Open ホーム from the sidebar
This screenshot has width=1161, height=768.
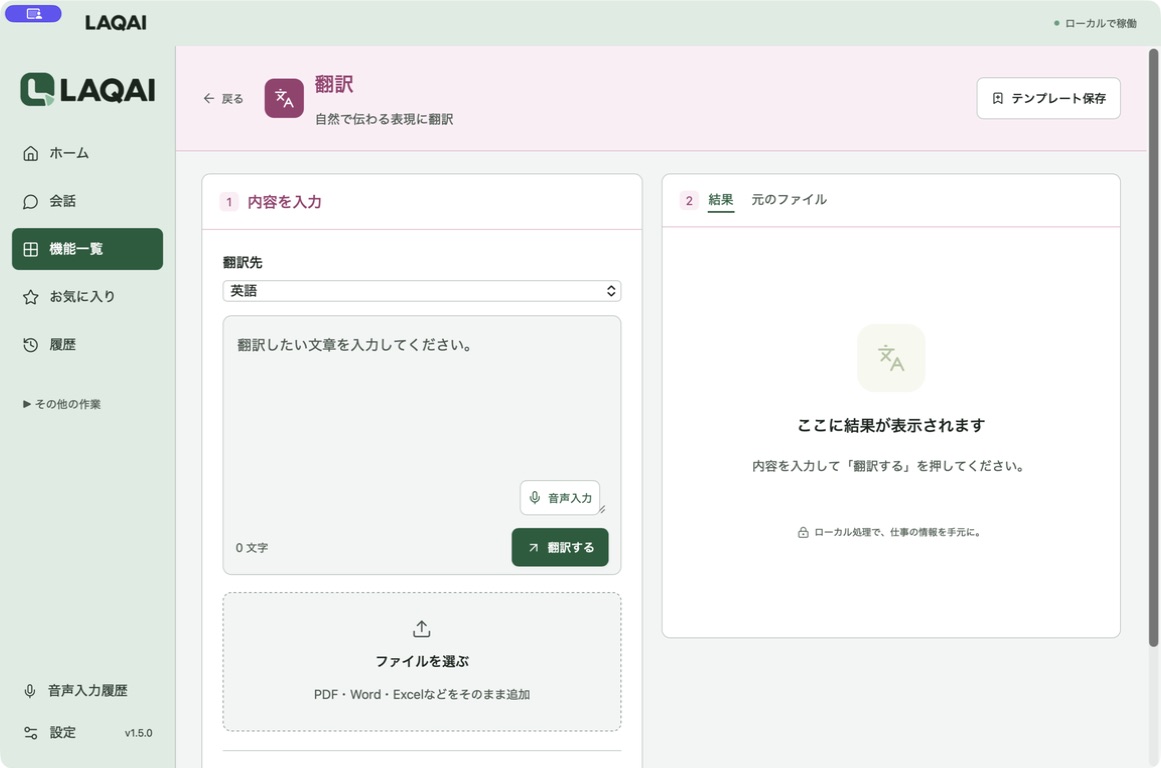click(87, 153)
